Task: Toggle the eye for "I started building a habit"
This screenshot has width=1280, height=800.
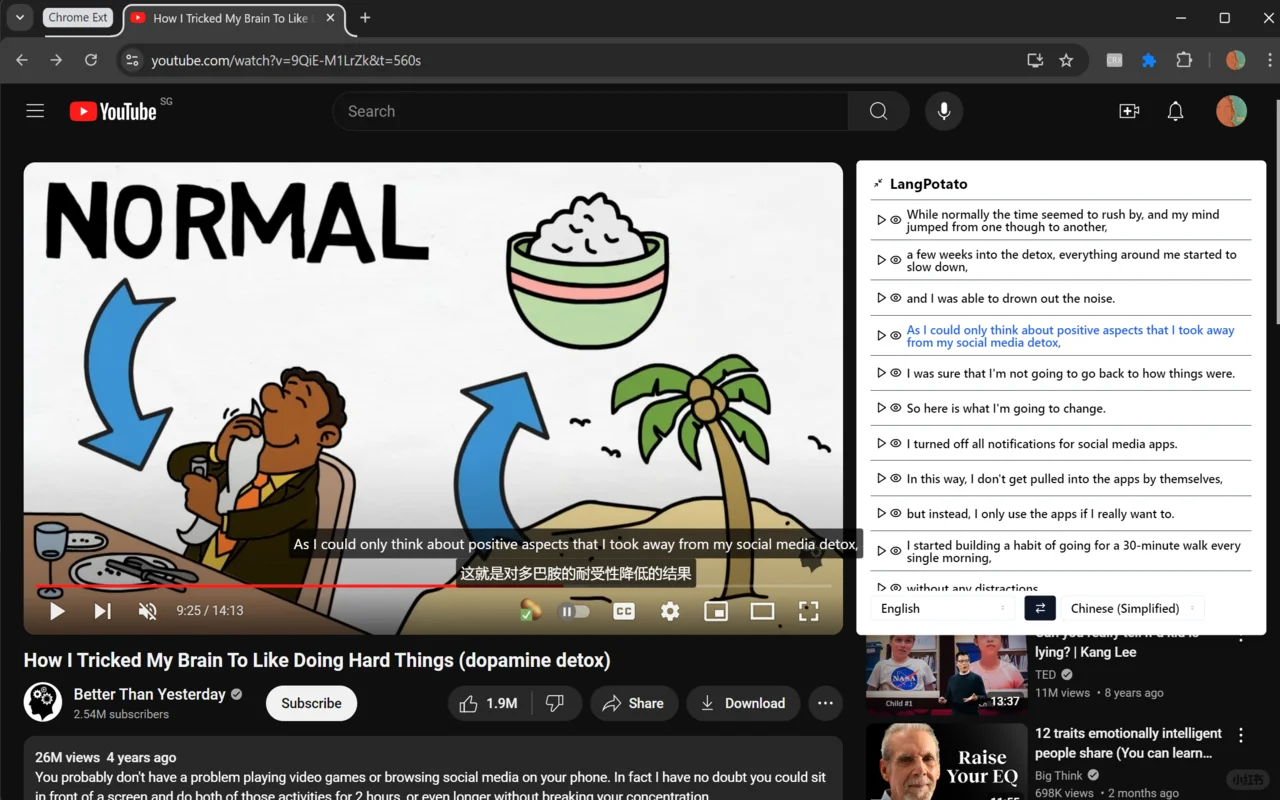Action: pyautogui.click(x=896, y=551)
